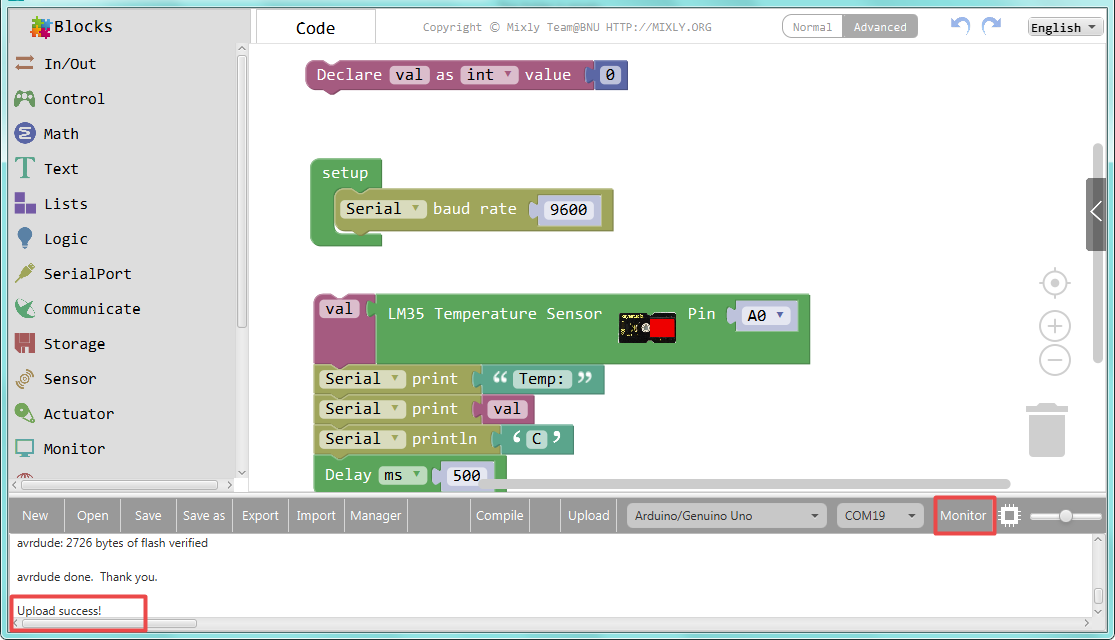The width and height of the screenshot is (1115, 640).
Task: Center the workspace with crosshair icon
Action: [1055, 283]
